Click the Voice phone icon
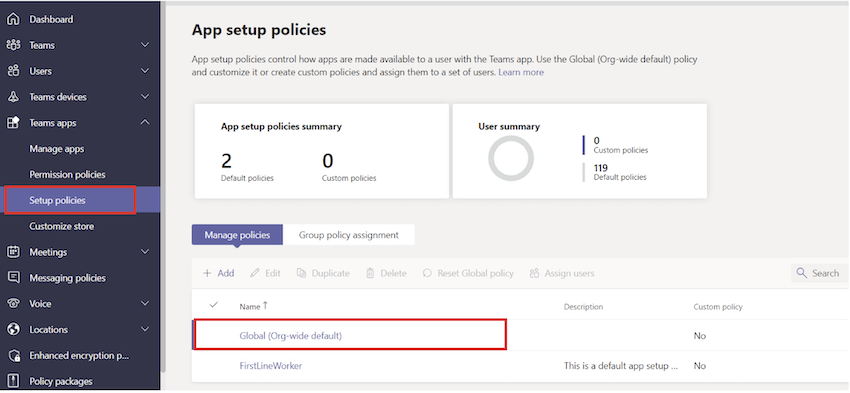This screenshot has width=850, height=393. click(13, 304)
